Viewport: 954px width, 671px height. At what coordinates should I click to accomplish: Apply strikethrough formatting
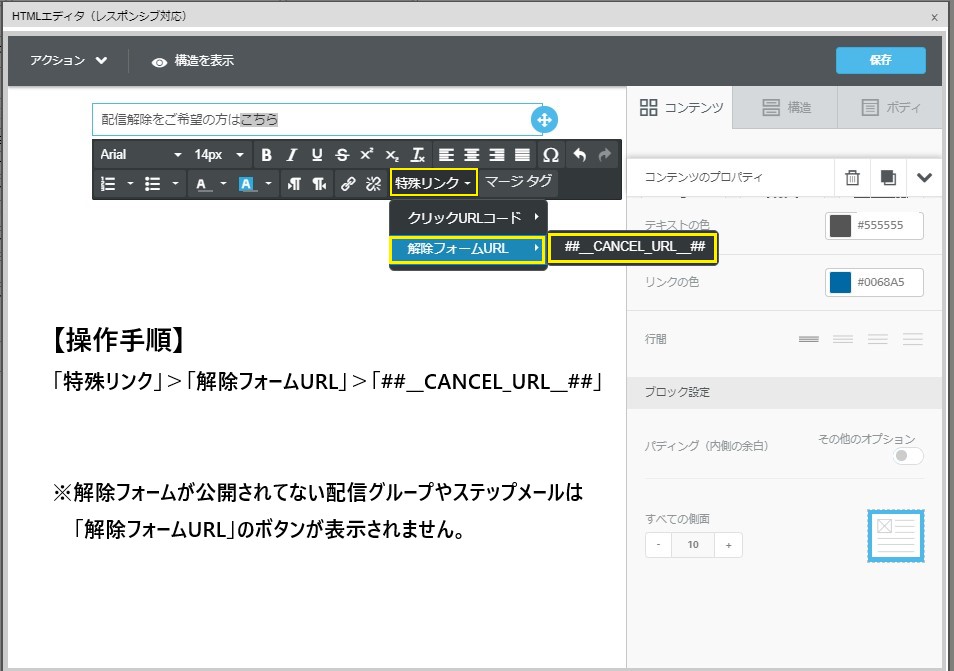click(x=342, y=155)
